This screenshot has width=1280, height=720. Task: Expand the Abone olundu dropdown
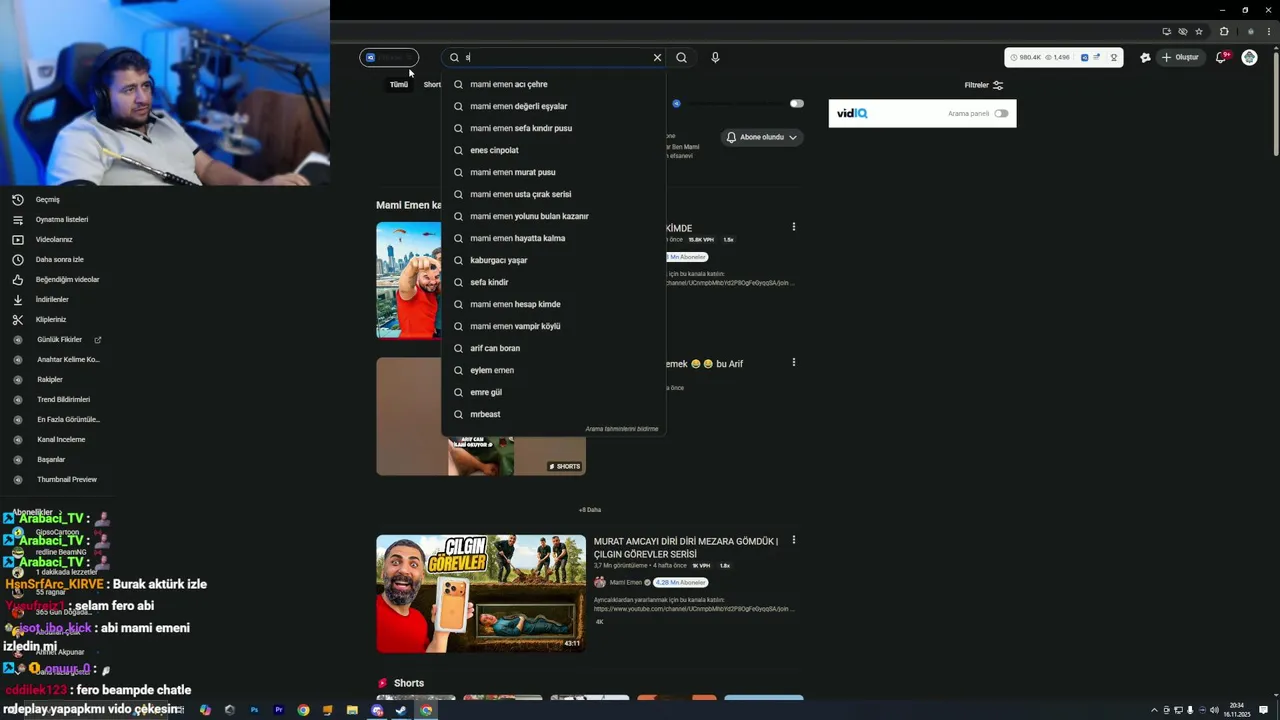762,137
